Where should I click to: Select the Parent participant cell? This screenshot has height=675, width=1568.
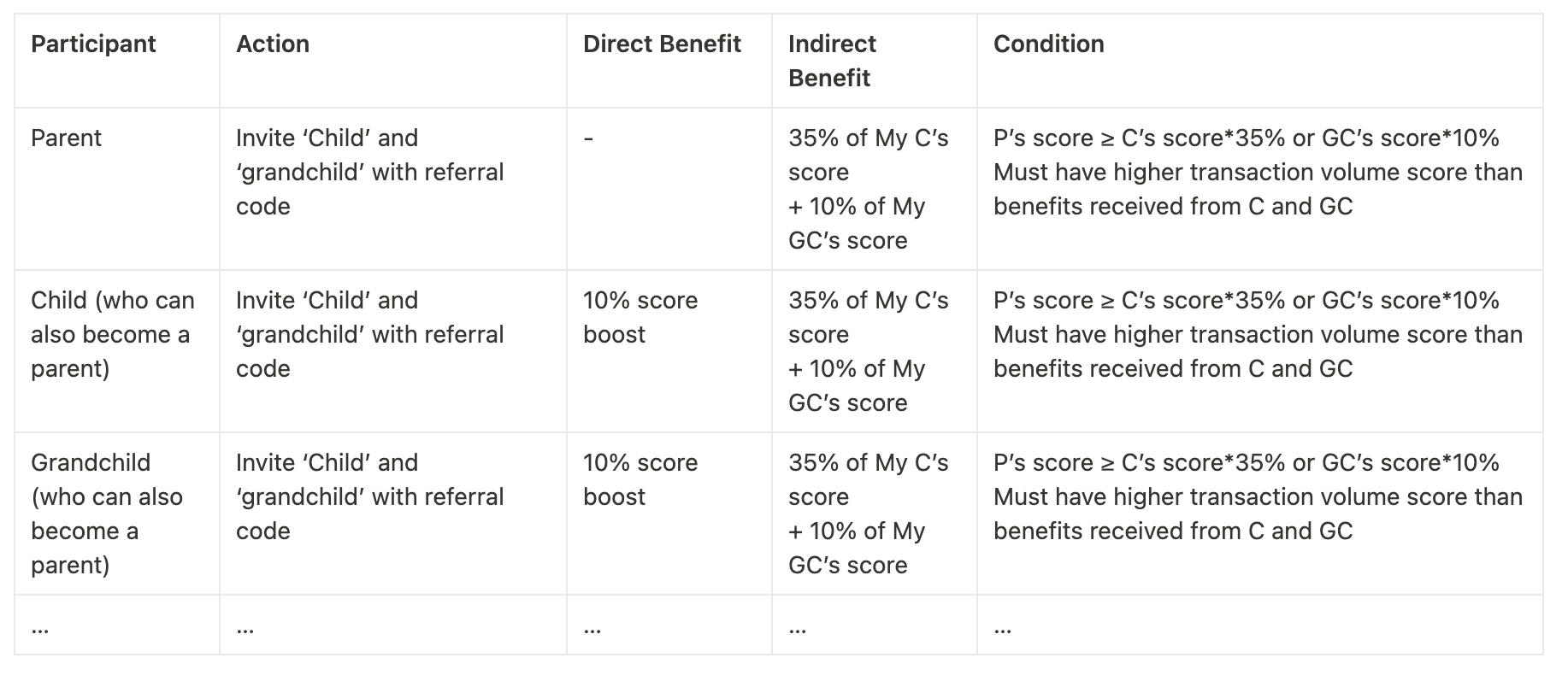coord(66,138)
